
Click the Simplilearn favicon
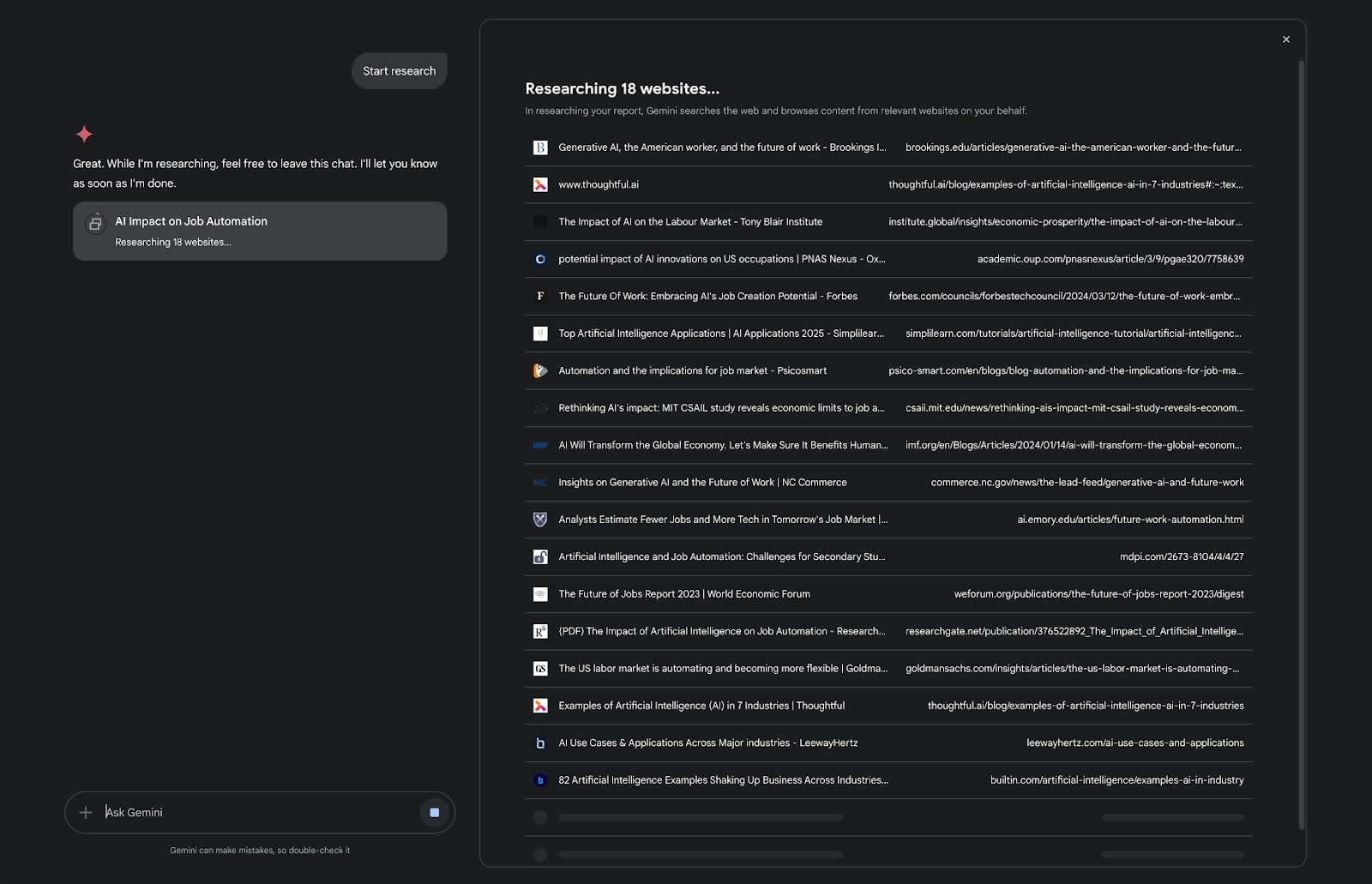click(x=540, y=334)
